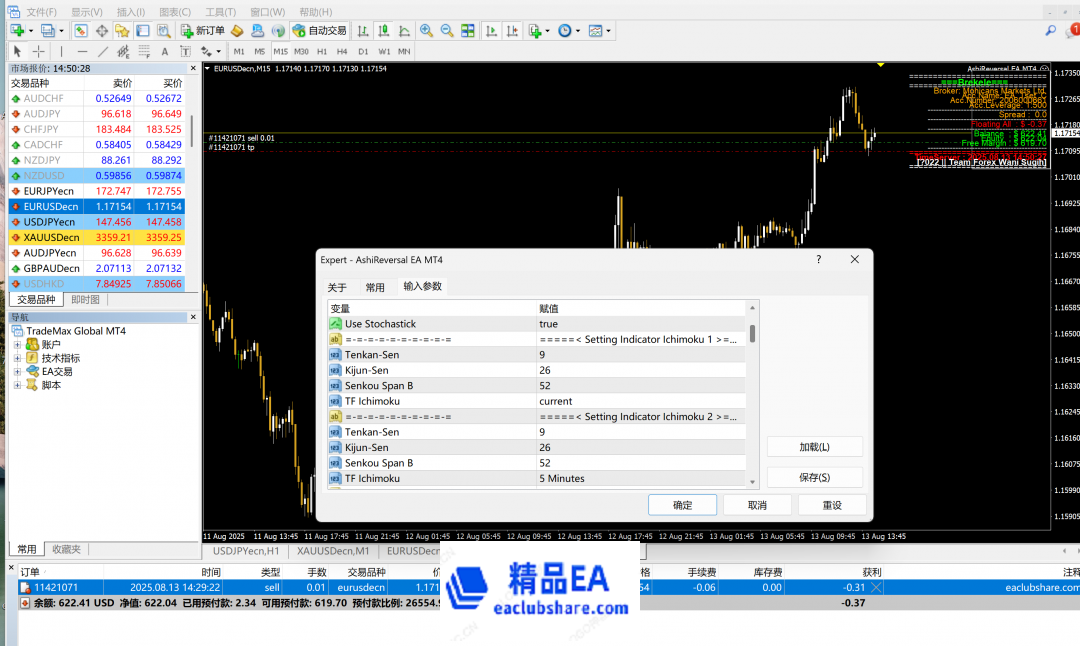
Task: Expand the 账户 accounts tree node
Action: (x=17, y=344)
